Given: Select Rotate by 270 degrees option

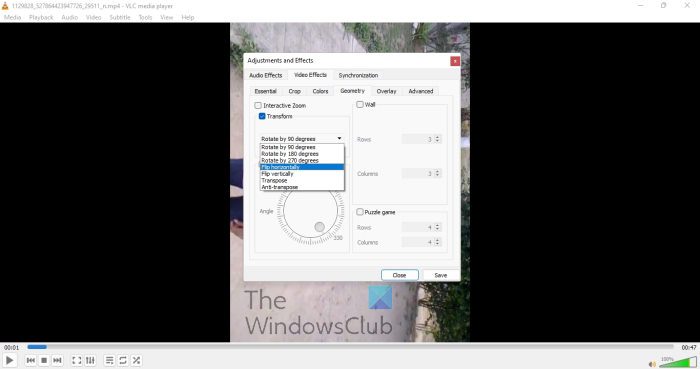Looking at the screenshot, I should pos(302,160).
